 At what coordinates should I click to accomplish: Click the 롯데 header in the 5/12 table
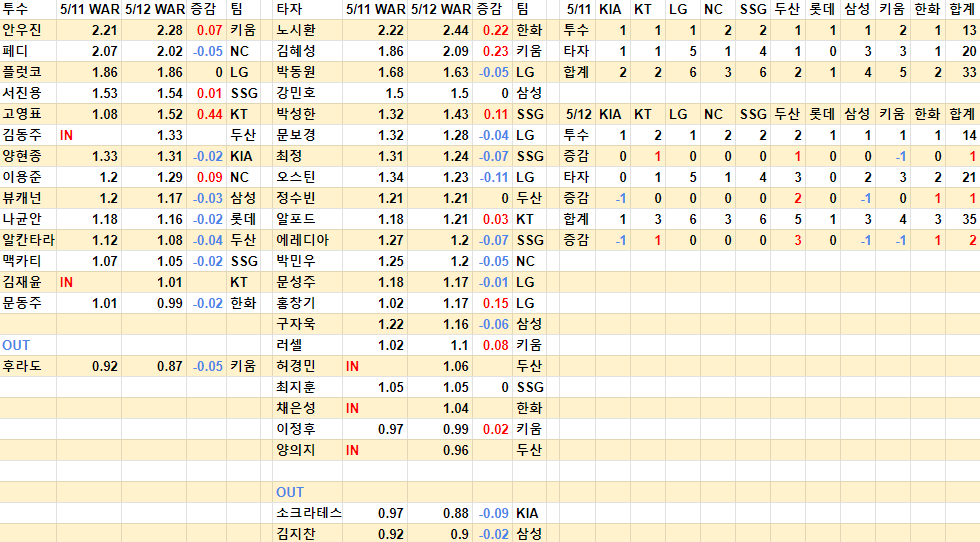pyautogui.click(x=821, y=114)
